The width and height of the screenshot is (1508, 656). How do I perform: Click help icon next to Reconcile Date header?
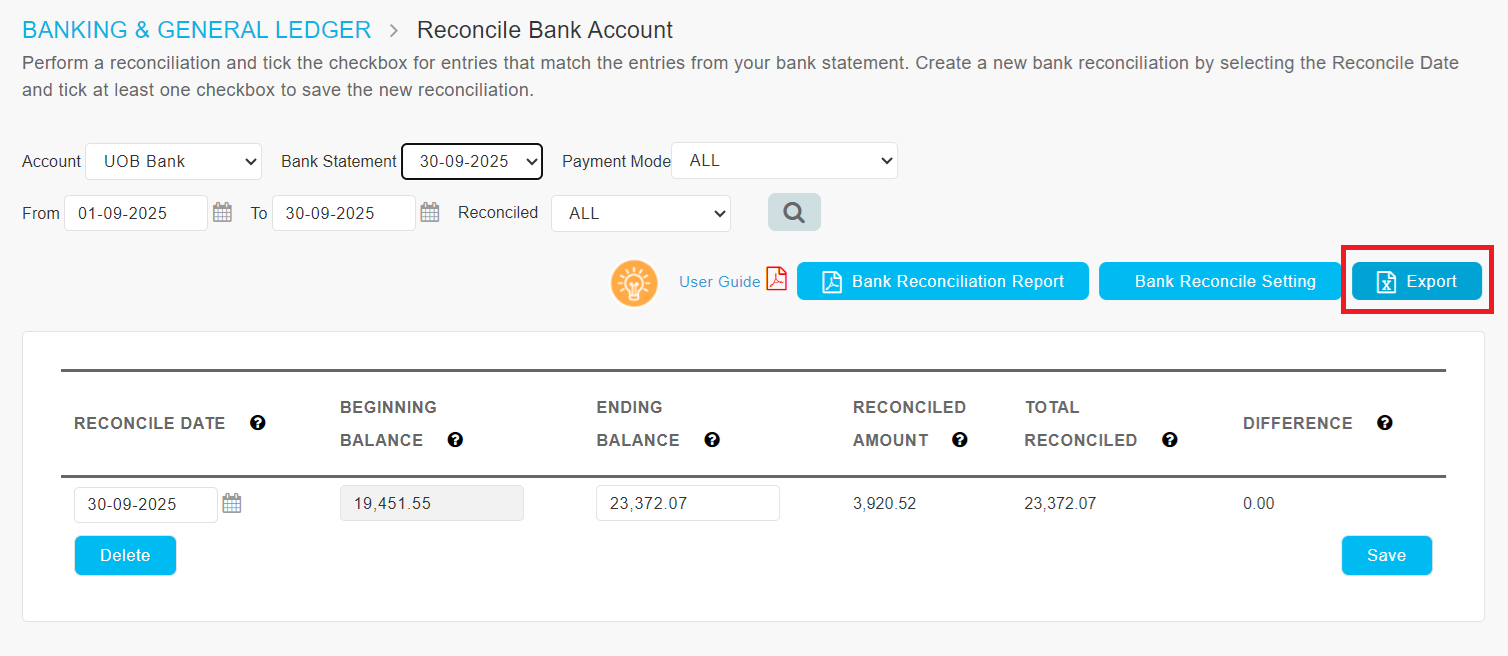[x=257, y=423]
